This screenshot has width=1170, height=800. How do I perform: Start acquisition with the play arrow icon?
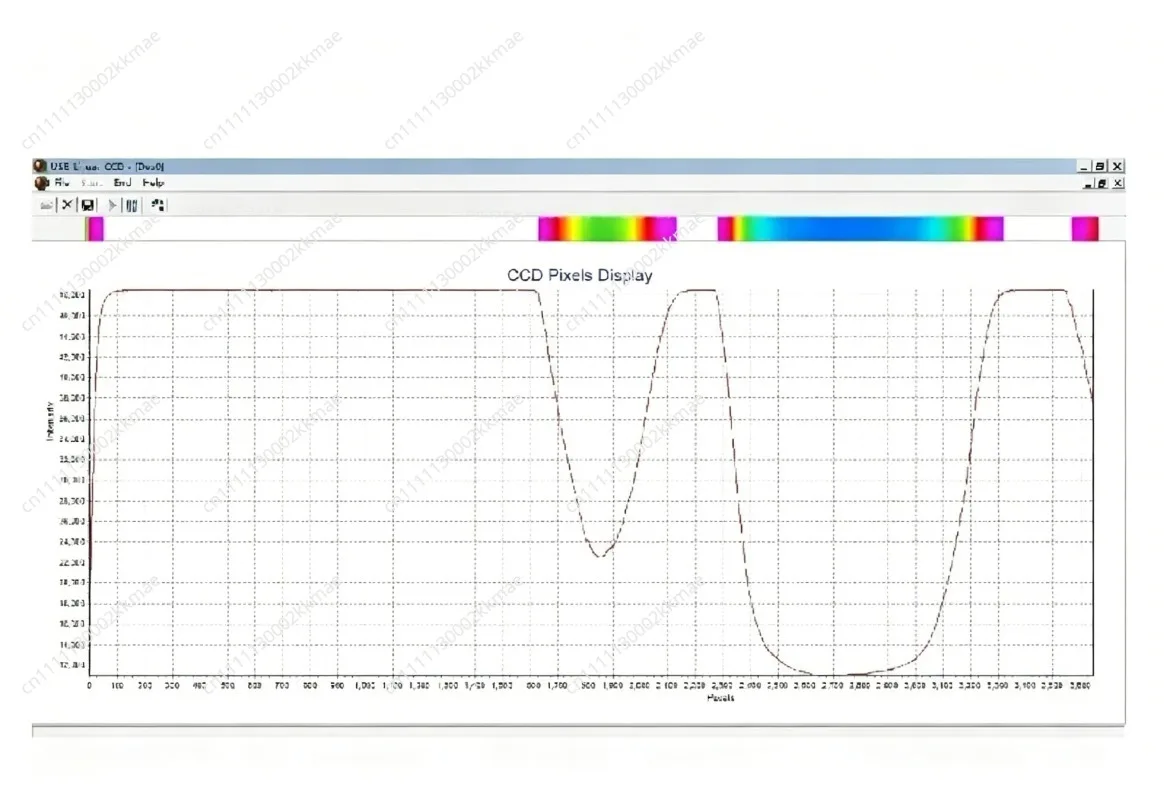click(112, 204)
